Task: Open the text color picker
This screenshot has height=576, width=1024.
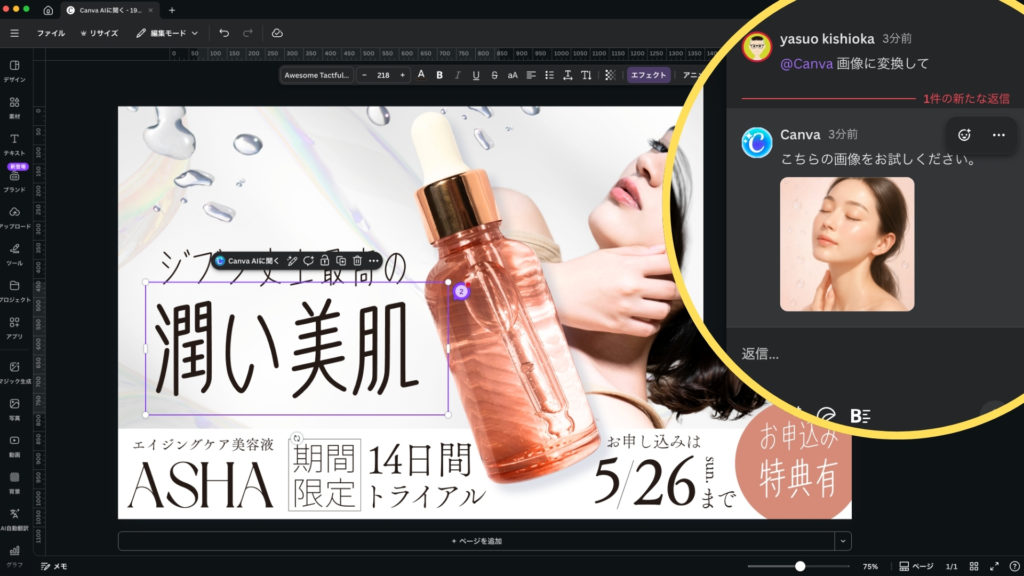Action: click(421, 75)
